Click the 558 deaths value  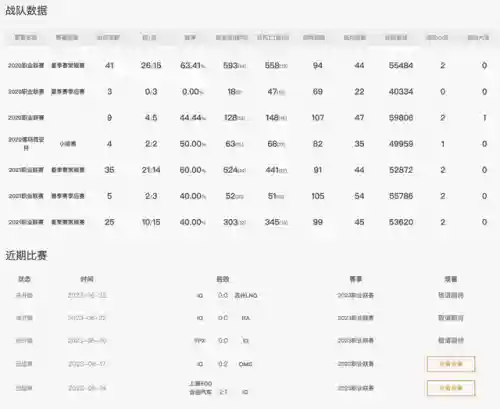pyautogui.click(x=276, y=65)
